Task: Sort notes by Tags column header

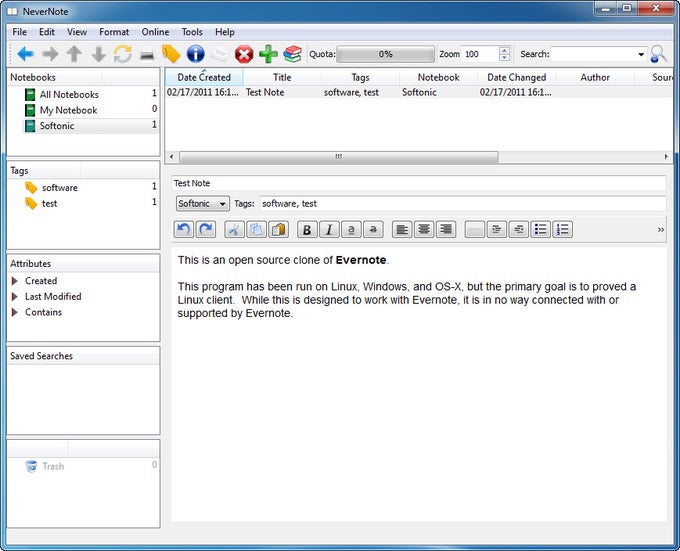Action: click(360, 78)
